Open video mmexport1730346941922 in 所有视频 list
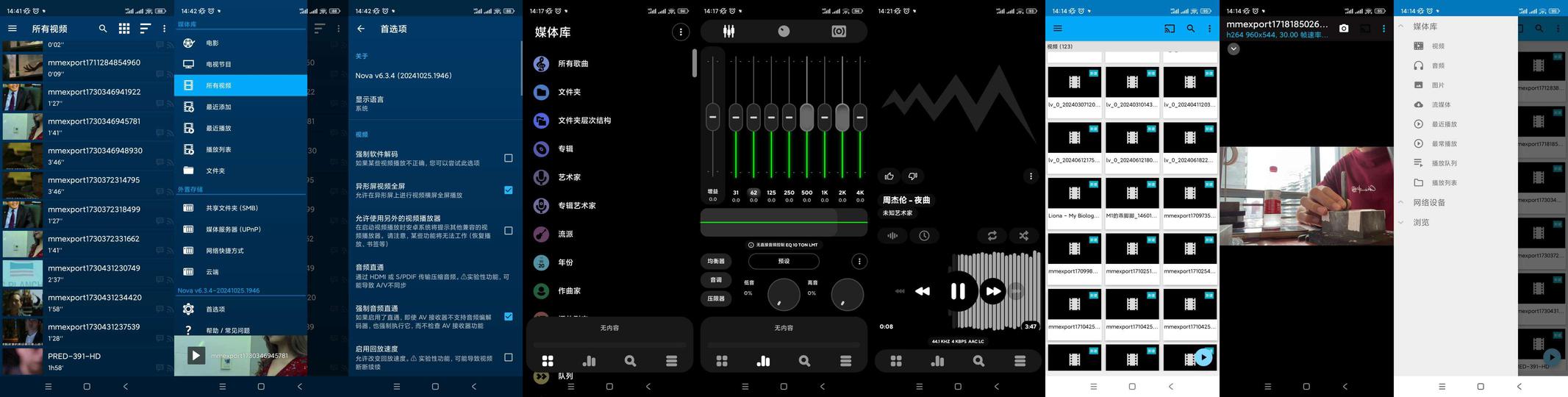Screen dimensions: 1568x397 pyautogui.click(x=87, y=96)
